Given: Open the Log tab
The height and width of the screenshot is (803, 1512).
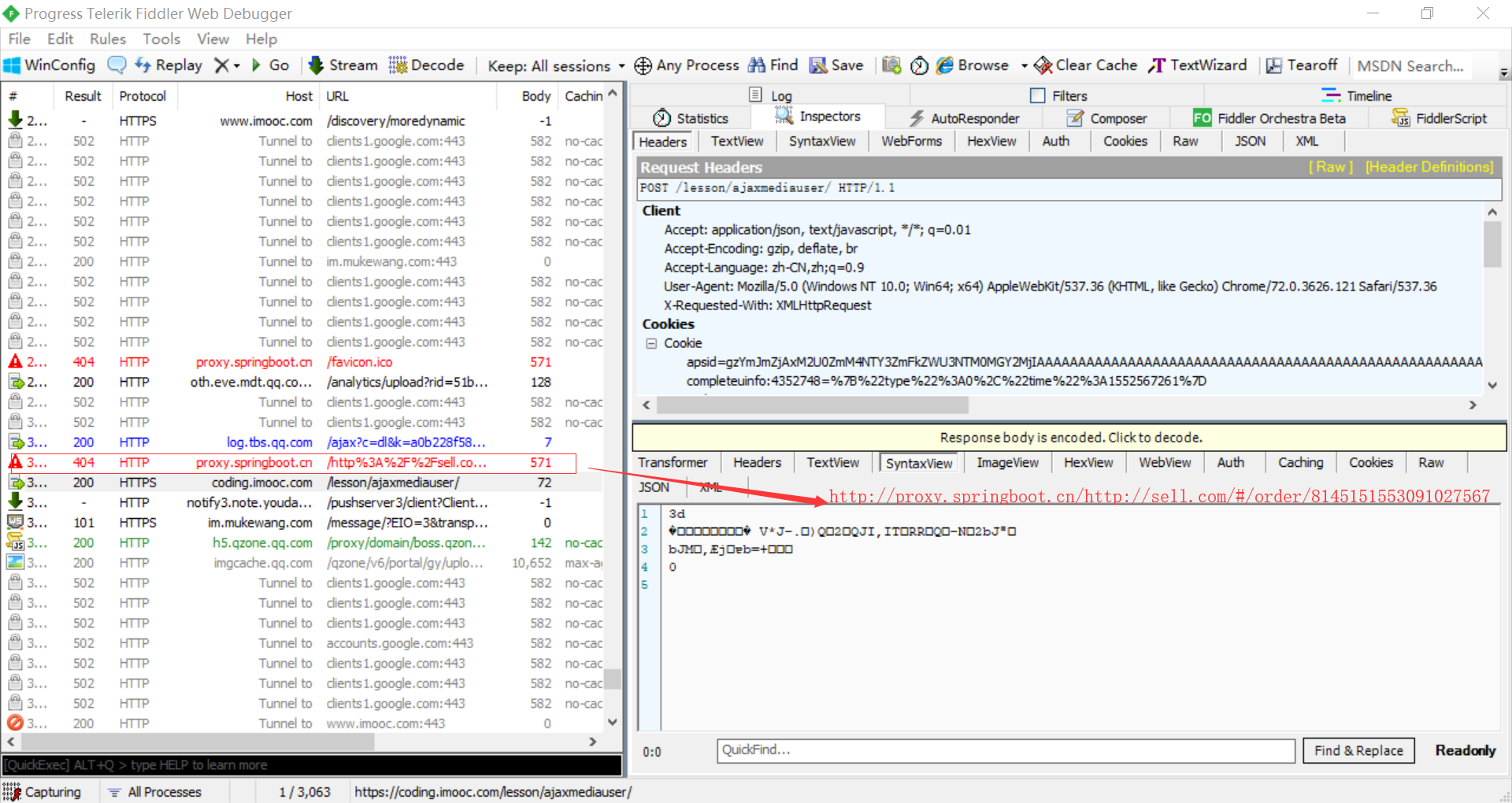Looking at the screenshot, I should (770, 95).
